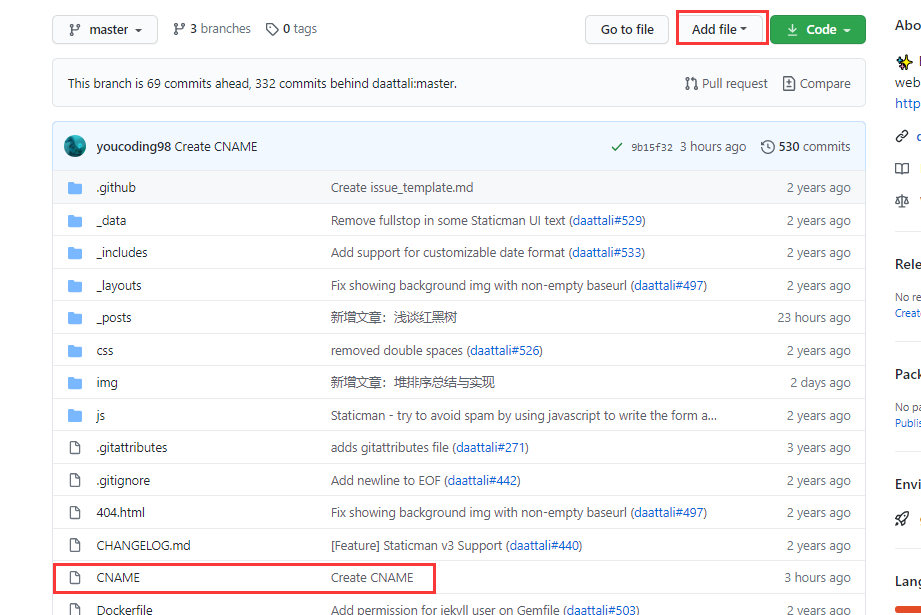This screenshot has height=615, width=921.
Task: Open the .github folder icon
Action: (x=75, y=188)
